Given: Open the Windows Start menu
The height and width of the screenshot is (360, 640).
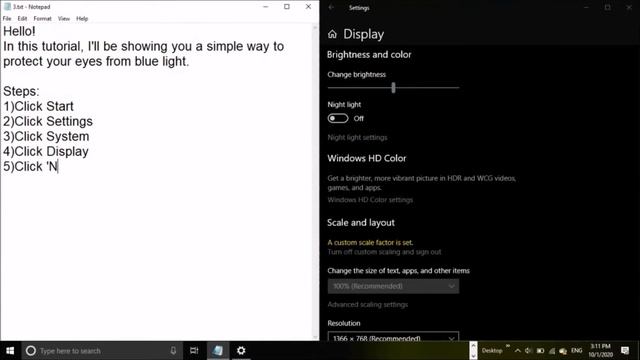Looking at the screenshot, I should [x=10, y=351].
